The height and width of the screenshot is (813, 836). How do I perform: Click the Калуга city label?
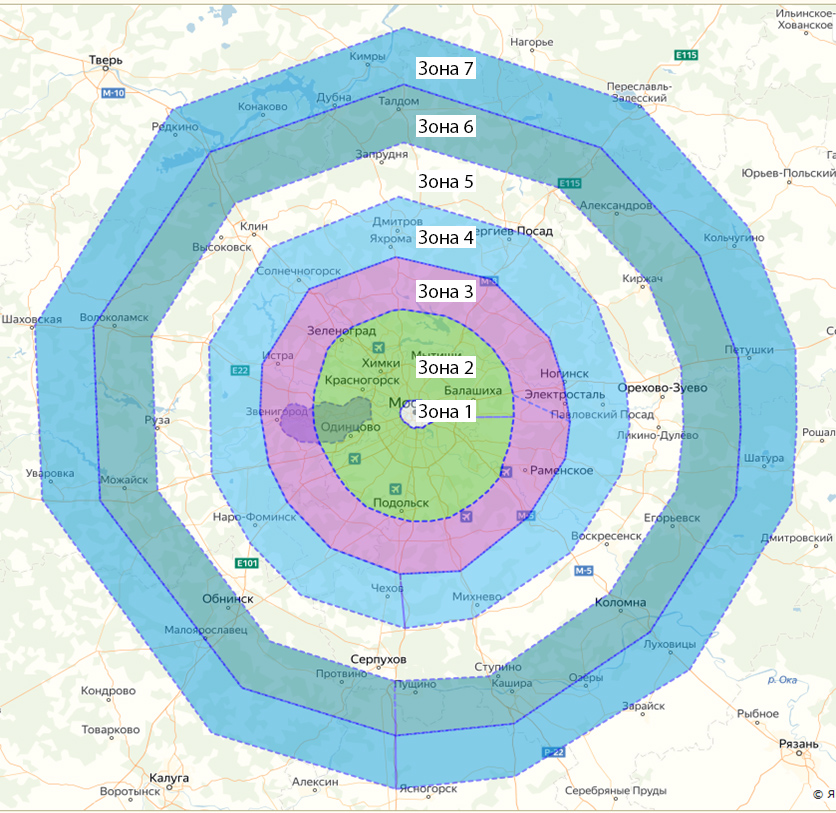pos(169,778)
